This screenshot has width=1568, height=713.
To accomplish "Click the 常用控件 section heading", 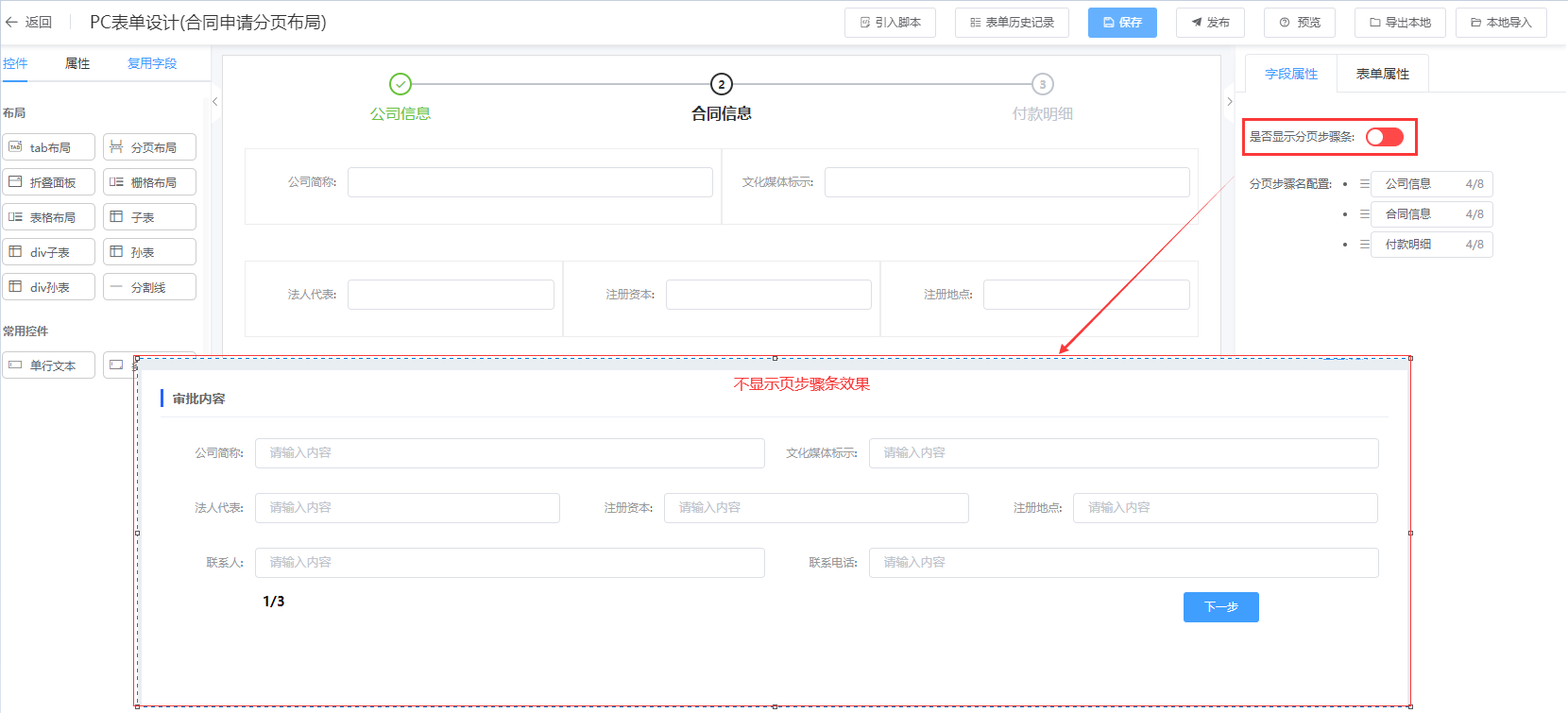I will 26,331.
